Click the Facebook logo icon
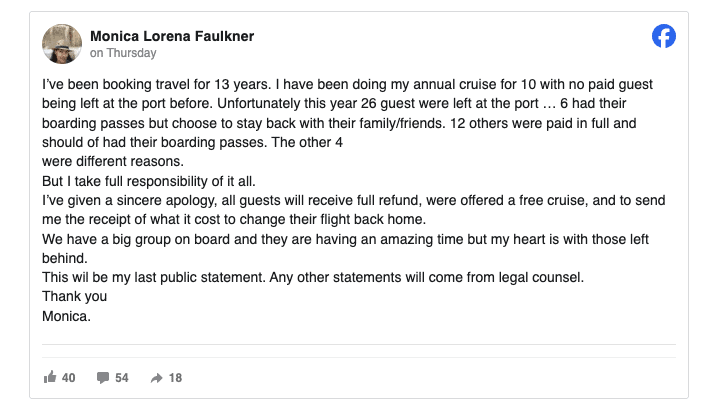 point(663,36)
